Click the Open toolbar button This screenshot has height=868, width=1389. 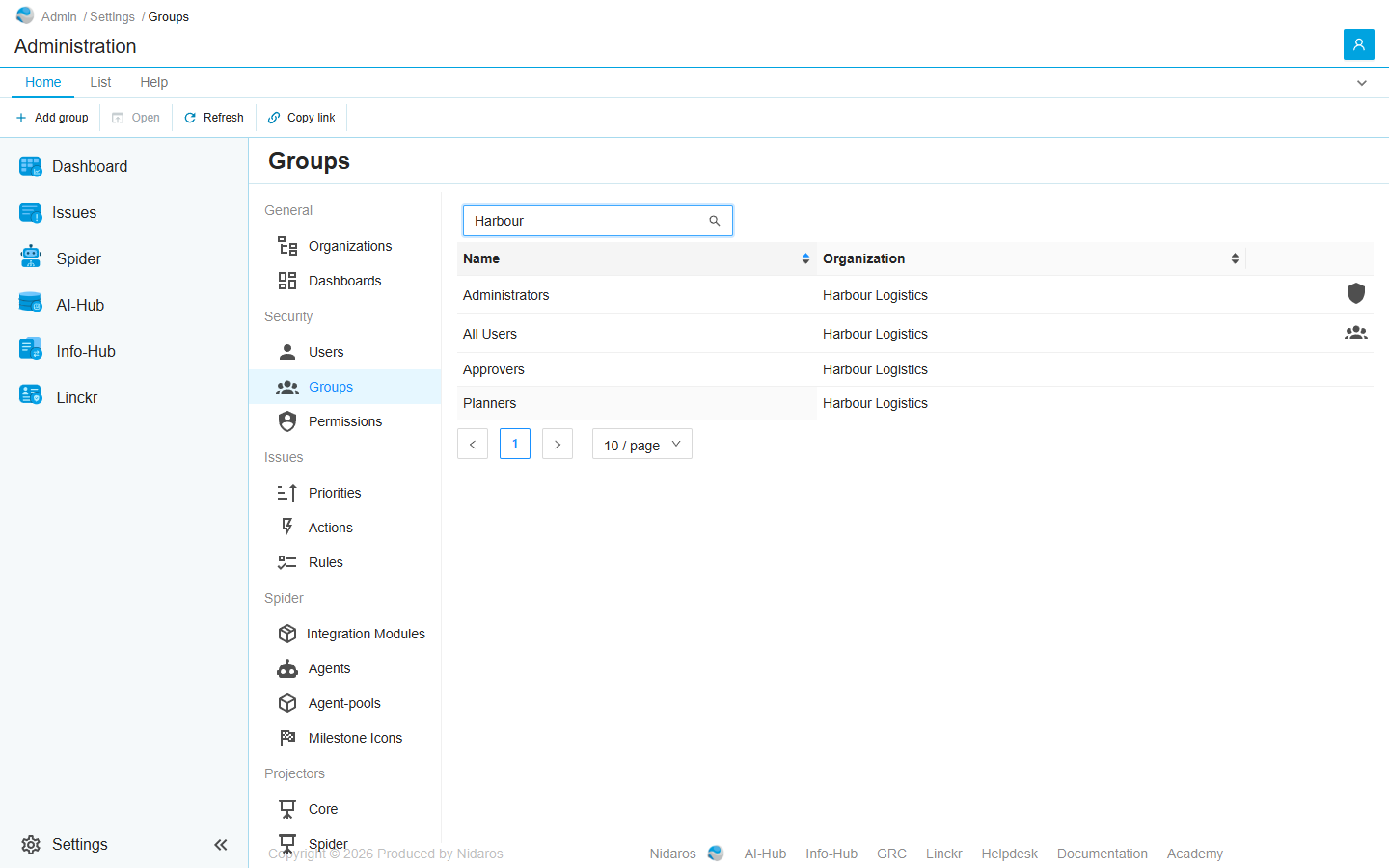136,118
